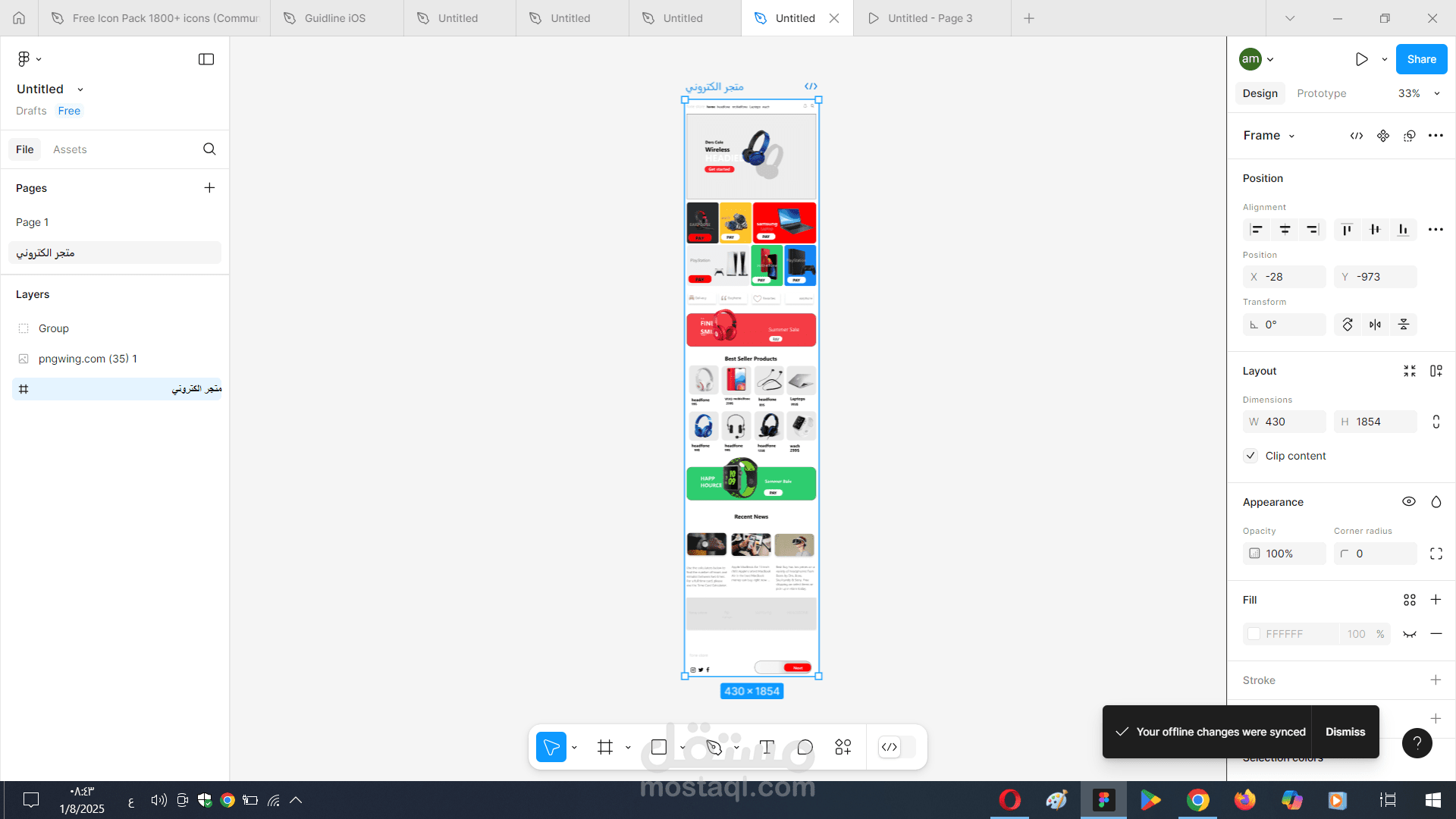Open the Untitled file name dropdown
The height and width of the screenshot is (819, 1456).
(x=80, y=89)
